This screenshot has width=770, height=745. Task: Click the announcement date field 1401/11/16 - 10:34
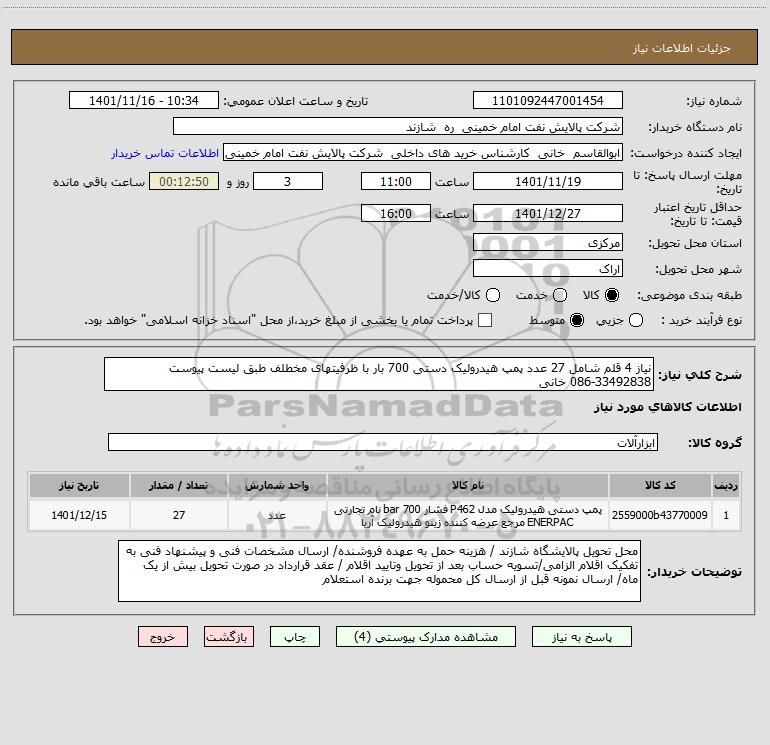click(x=144, y=100)
